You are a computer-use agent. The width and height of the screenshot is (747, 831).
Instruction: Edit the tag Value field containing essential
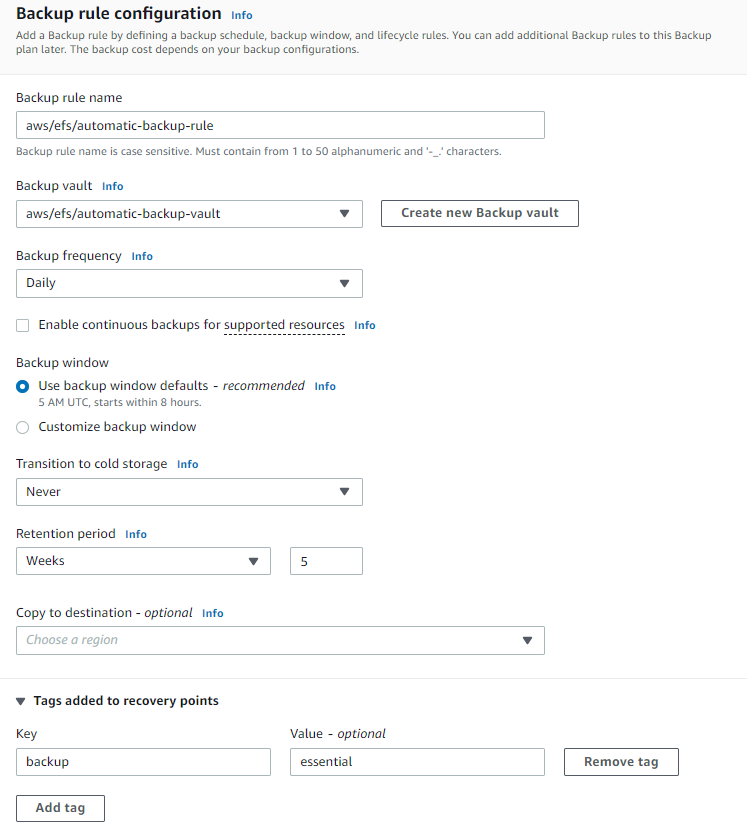click(x=417, y=761)
